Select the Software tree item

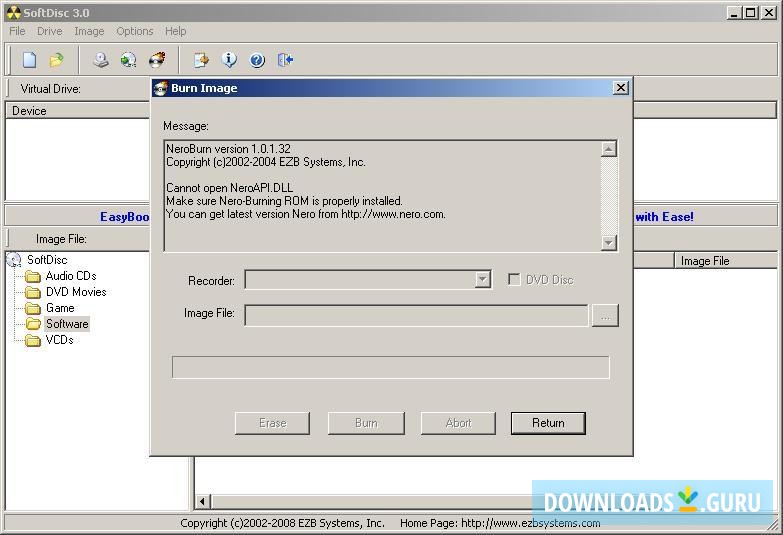[67, 324]
